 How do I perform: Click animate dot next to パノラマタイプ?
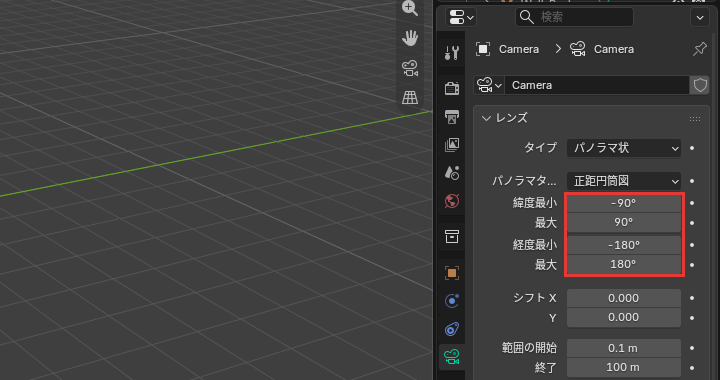pos(692,181)
